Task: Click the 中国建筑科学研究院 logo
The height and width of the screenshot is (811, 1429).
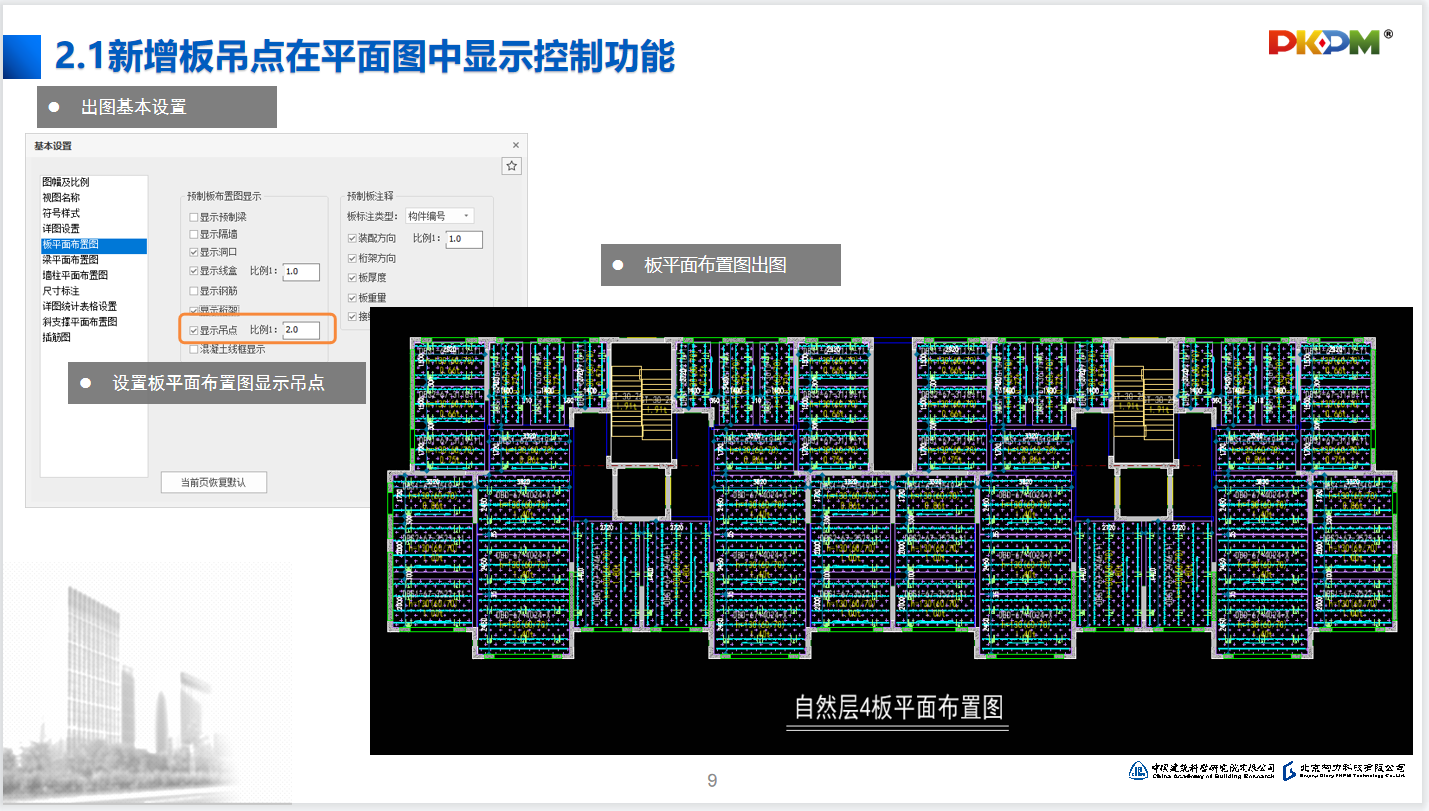Action: point(1202,770)
